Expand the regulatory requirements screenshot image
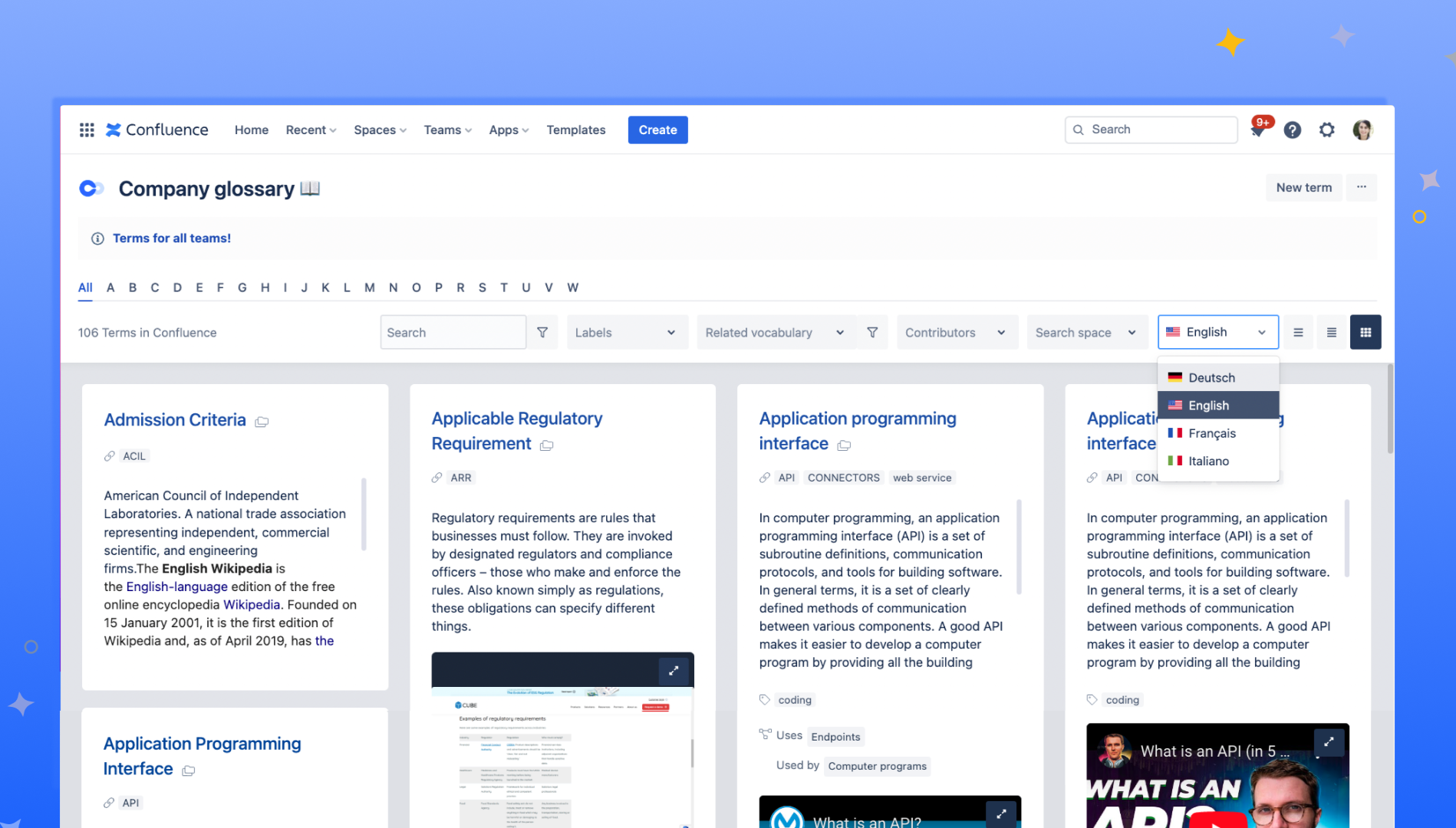The image size is (1456, 828). click(674, 671)
